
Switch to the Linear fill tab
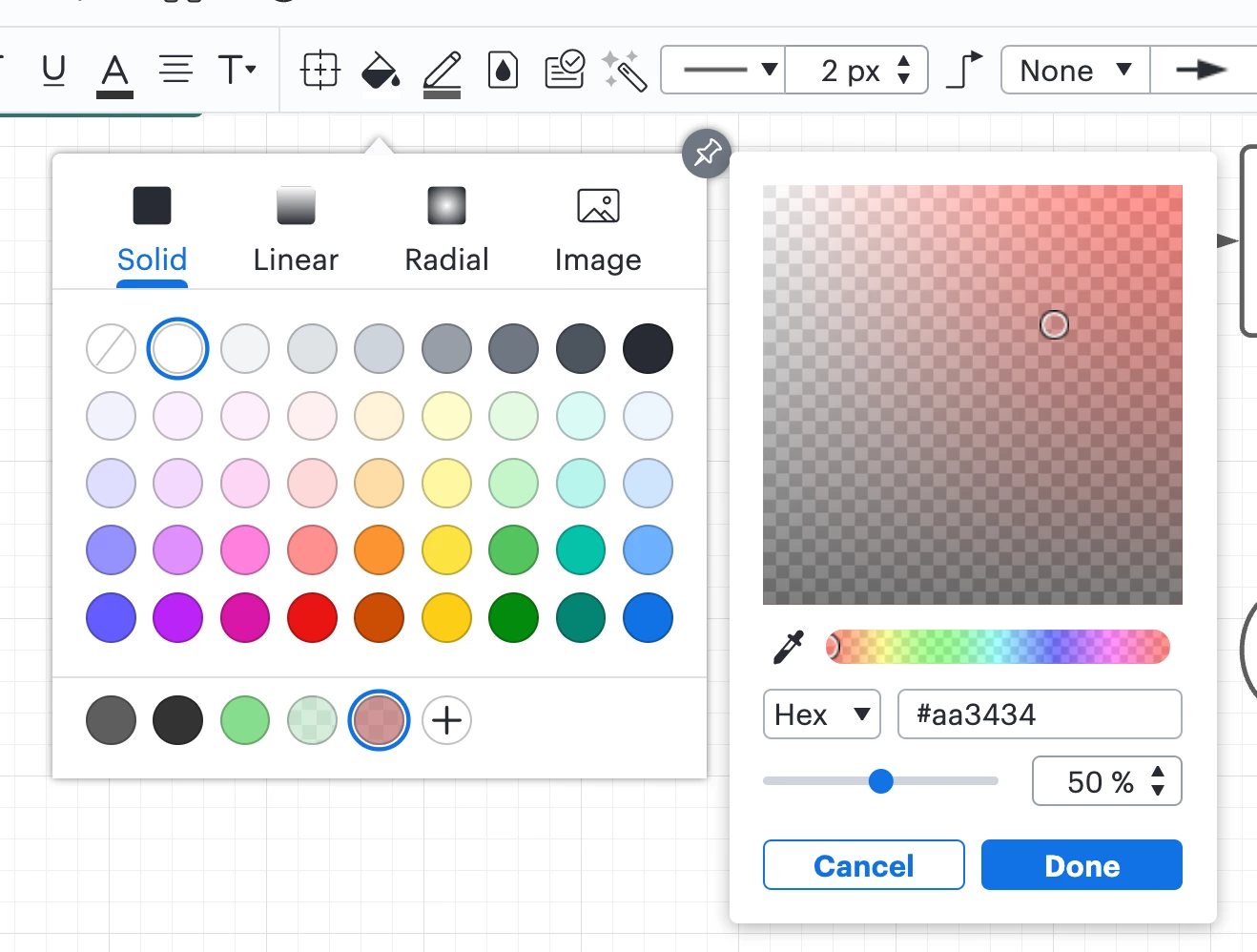295,229
